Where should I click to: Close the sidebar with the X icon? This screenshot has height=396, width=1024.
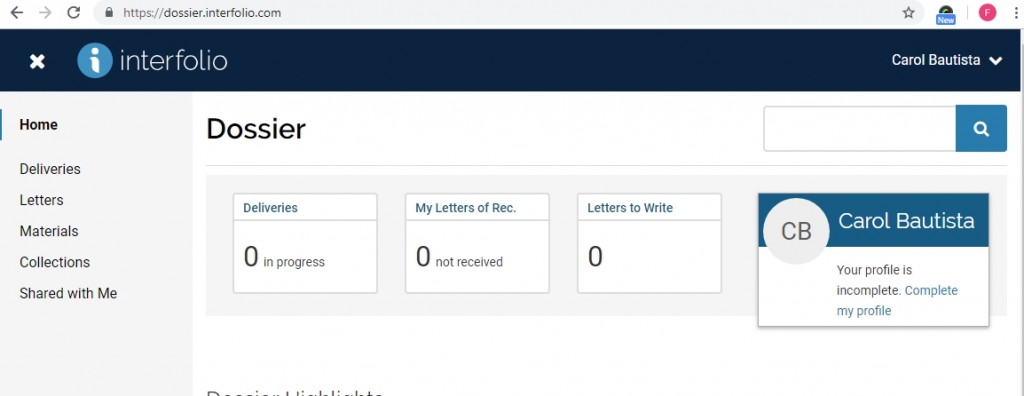tap(37, 61)
